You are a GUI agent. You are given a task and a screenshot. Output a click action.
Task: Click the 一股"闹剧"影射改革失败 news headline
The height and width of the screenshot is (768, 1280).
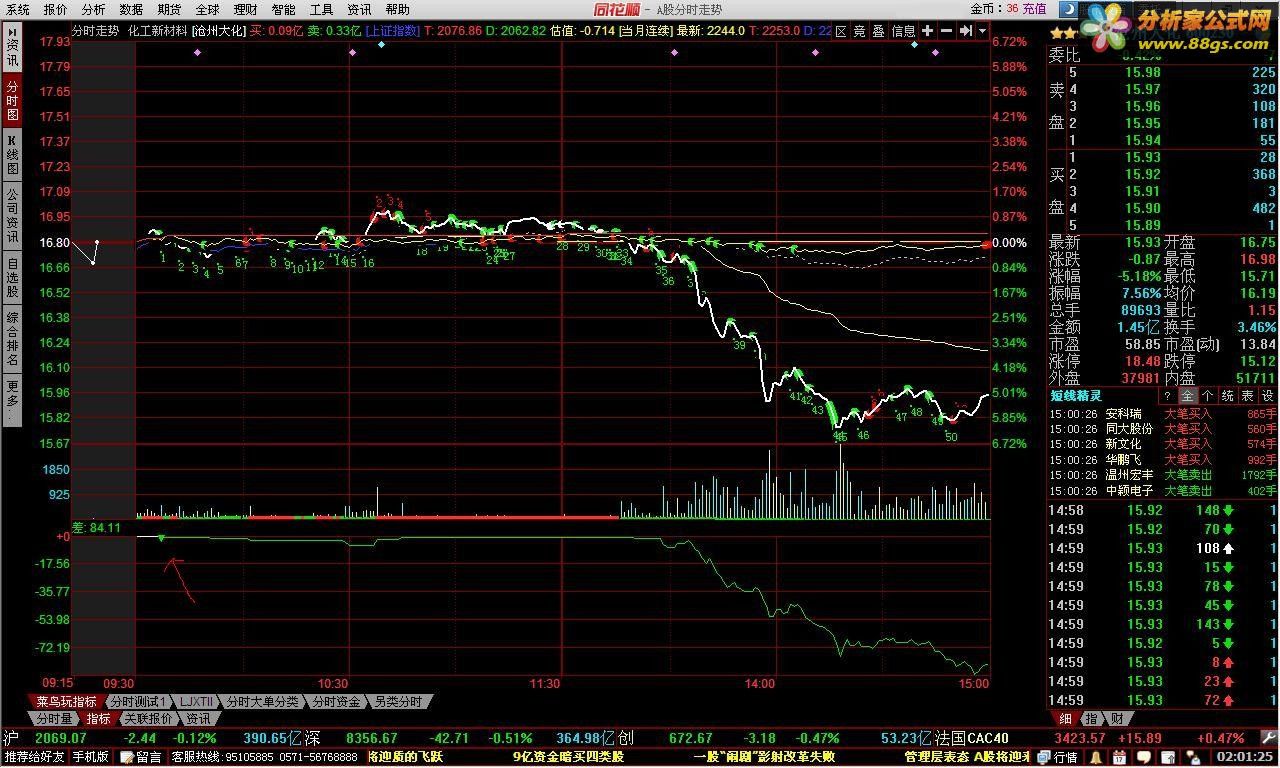click(764, 757)
